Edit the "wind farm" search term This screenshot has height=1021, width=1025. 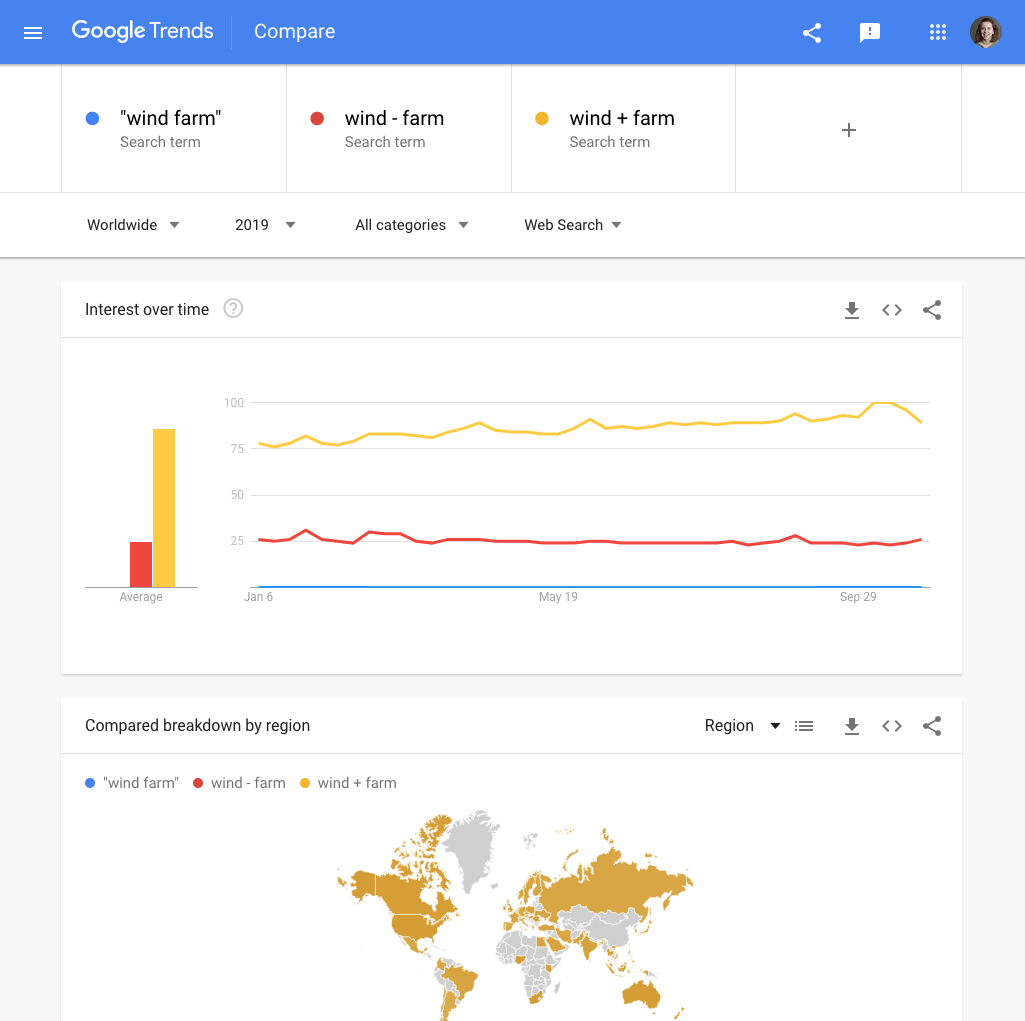tap(174, 129)
